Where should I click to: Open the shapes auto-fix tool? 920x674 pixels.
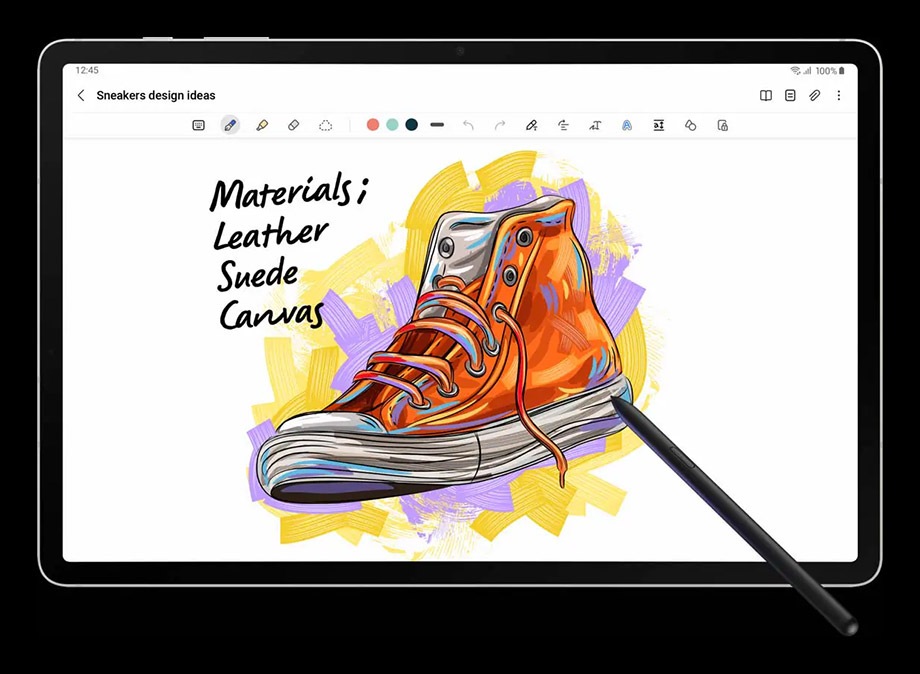click(x=690, y=125)
